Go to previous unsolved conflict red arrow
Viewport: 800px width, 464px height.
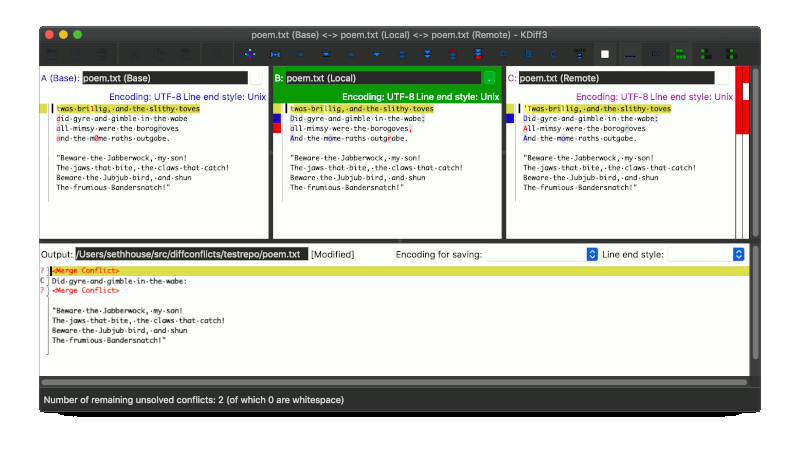pos(452,53)
